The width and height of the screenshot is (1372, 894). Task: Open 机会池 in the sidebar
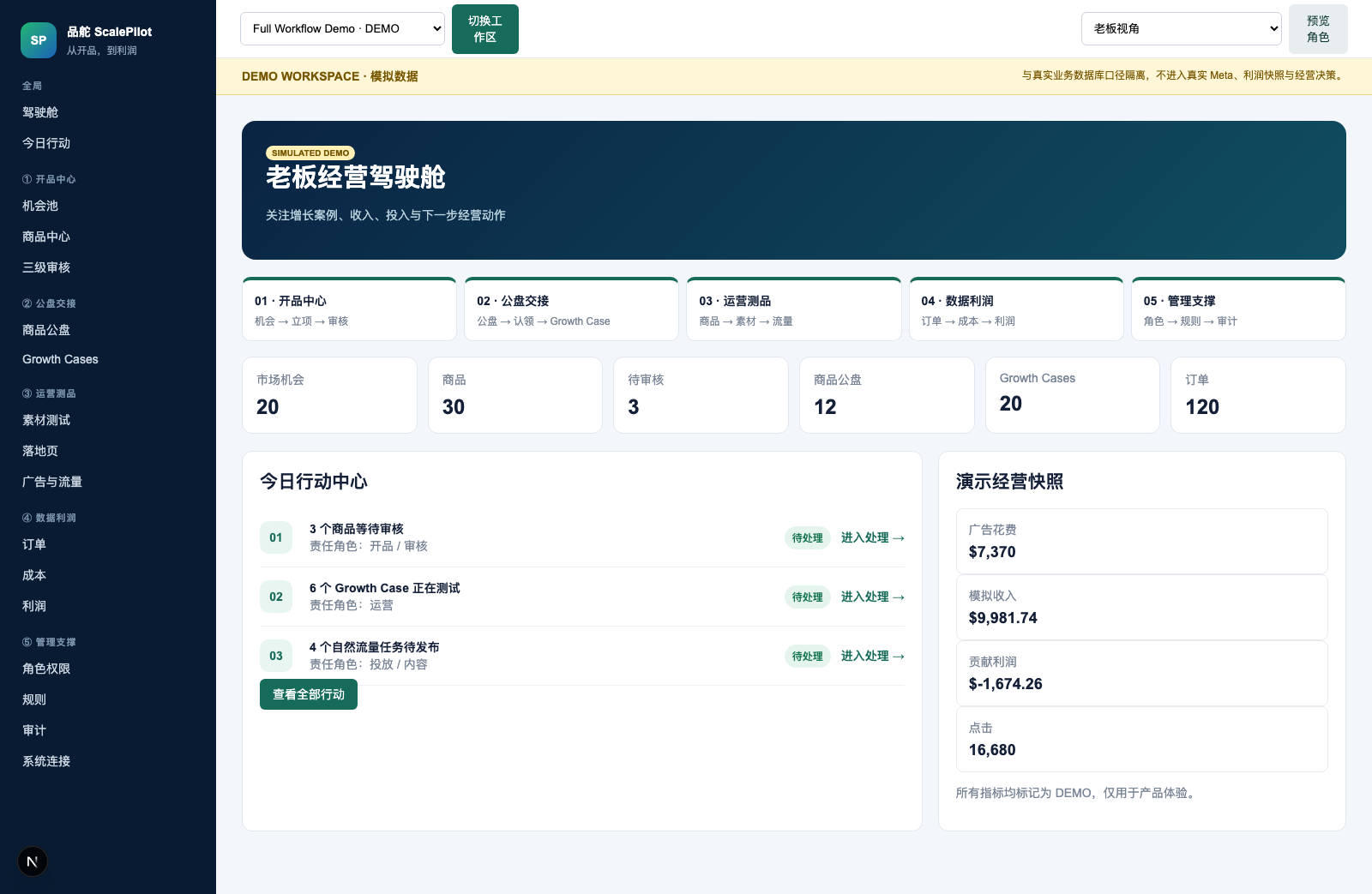(40, 206)
